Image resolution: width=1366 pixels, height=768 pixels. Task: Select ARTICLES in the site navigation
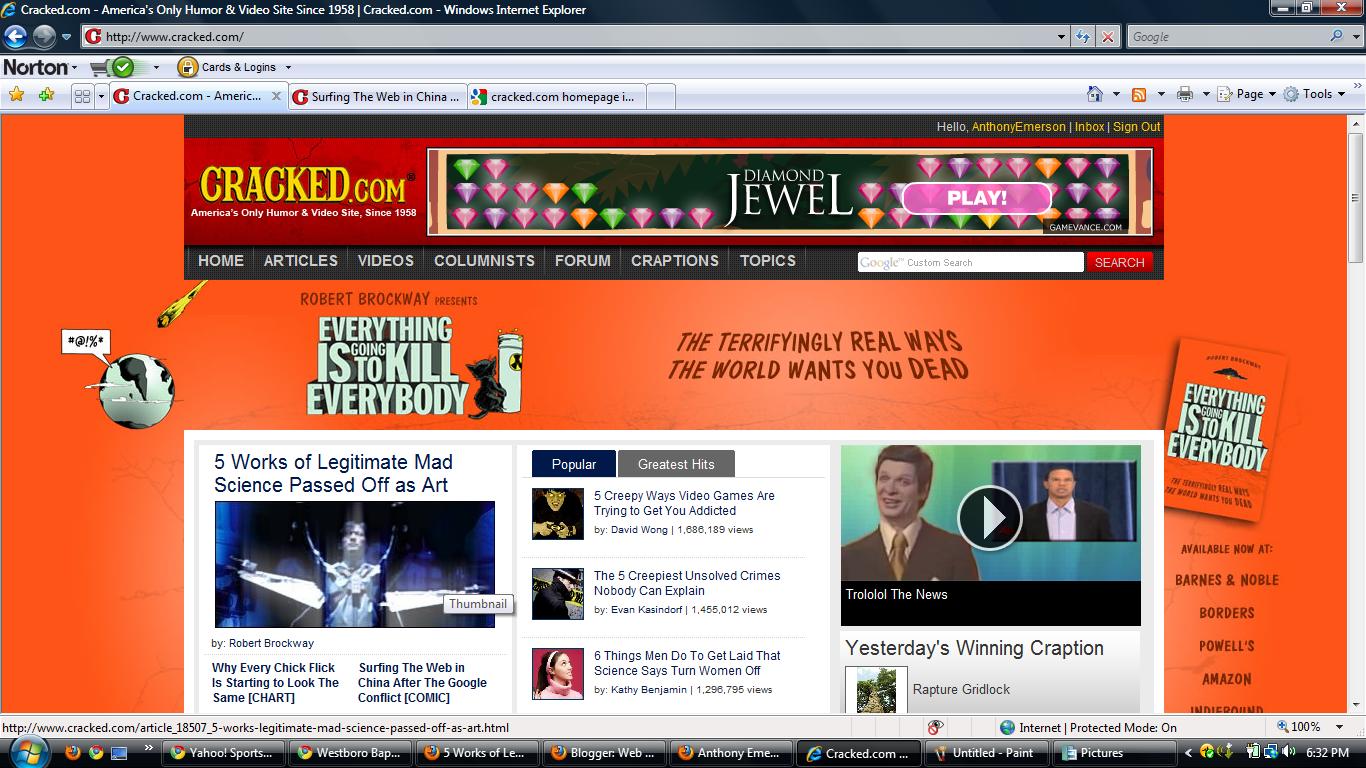click(301, 260)
